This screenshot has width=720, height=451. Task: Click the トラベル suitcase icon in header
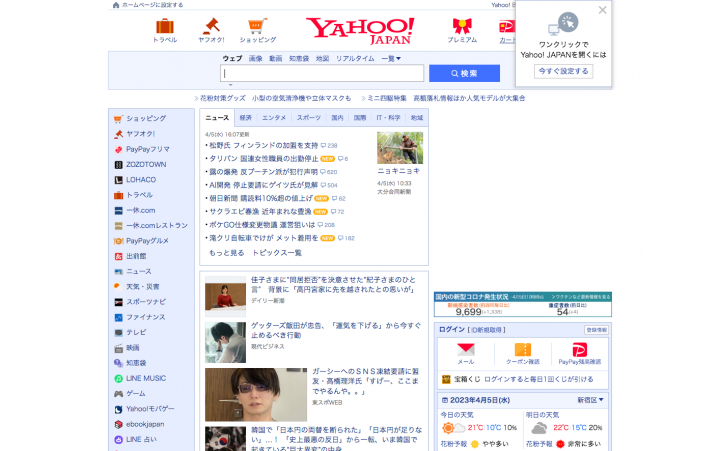pos(164,25)
